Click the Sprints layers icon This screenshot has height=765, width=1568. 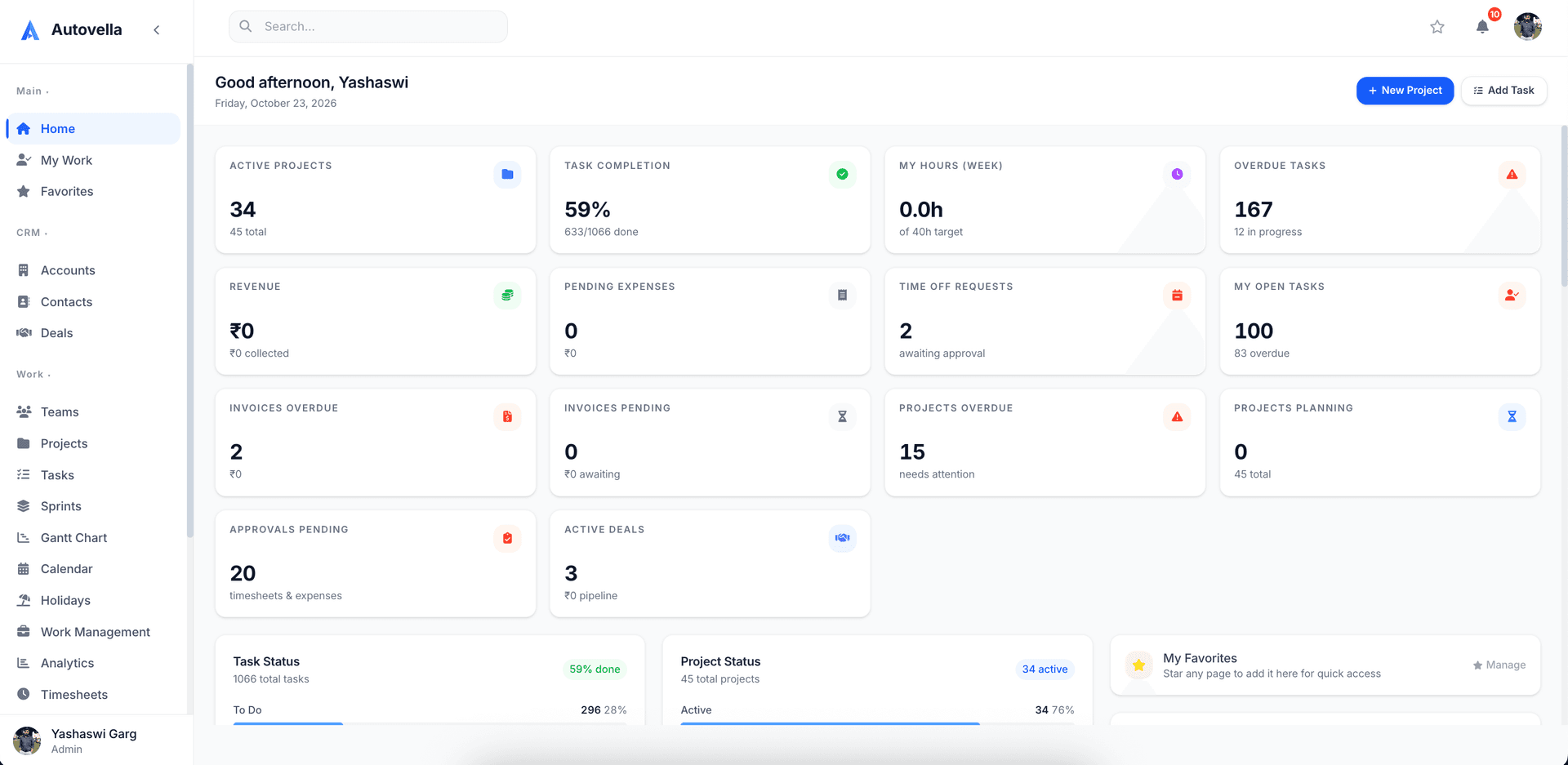[x=24, y=506]
